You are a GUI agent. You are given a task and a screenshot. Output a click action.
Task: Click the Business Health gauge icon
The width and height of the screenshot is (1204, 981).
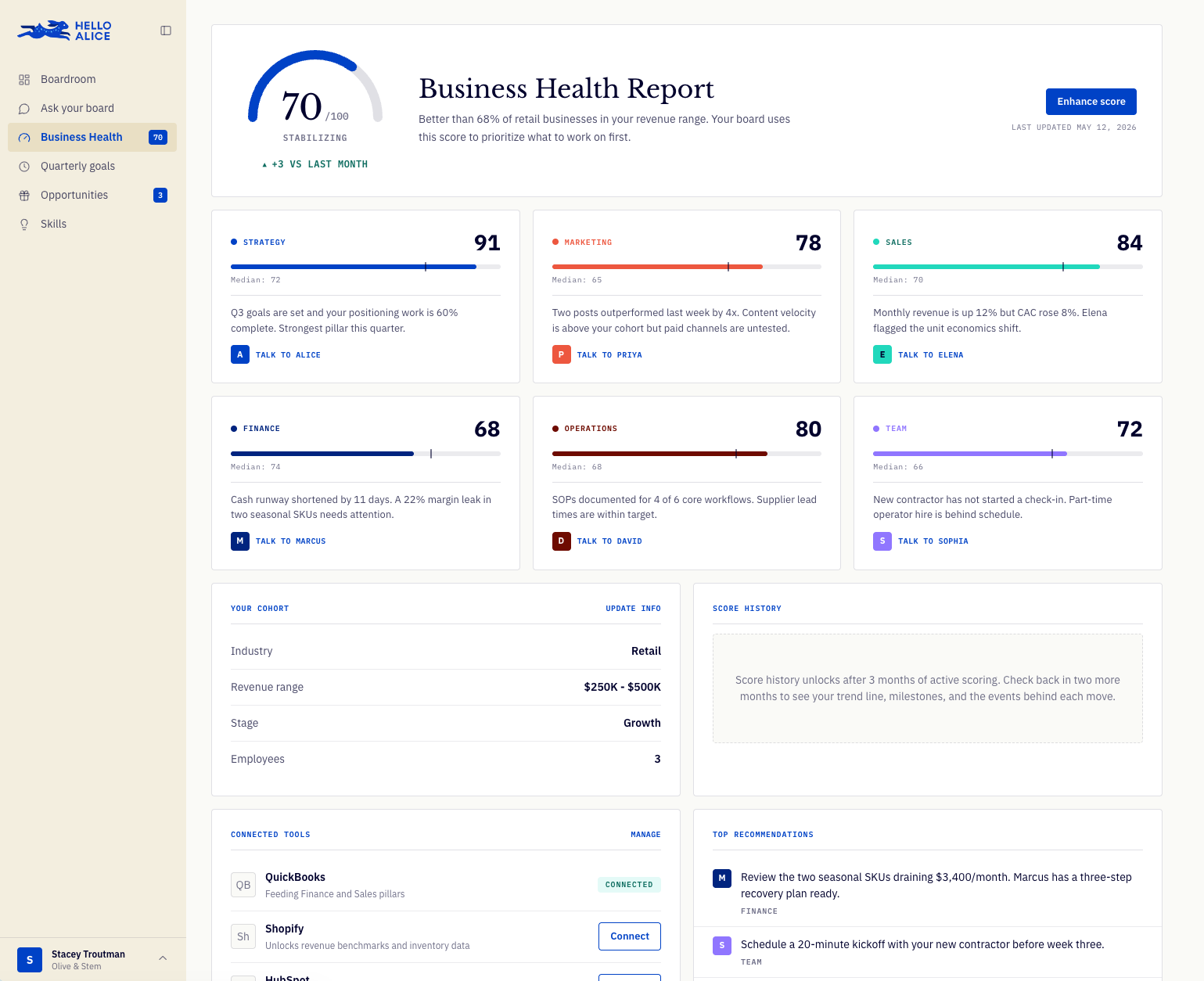[x=24, y=138]
